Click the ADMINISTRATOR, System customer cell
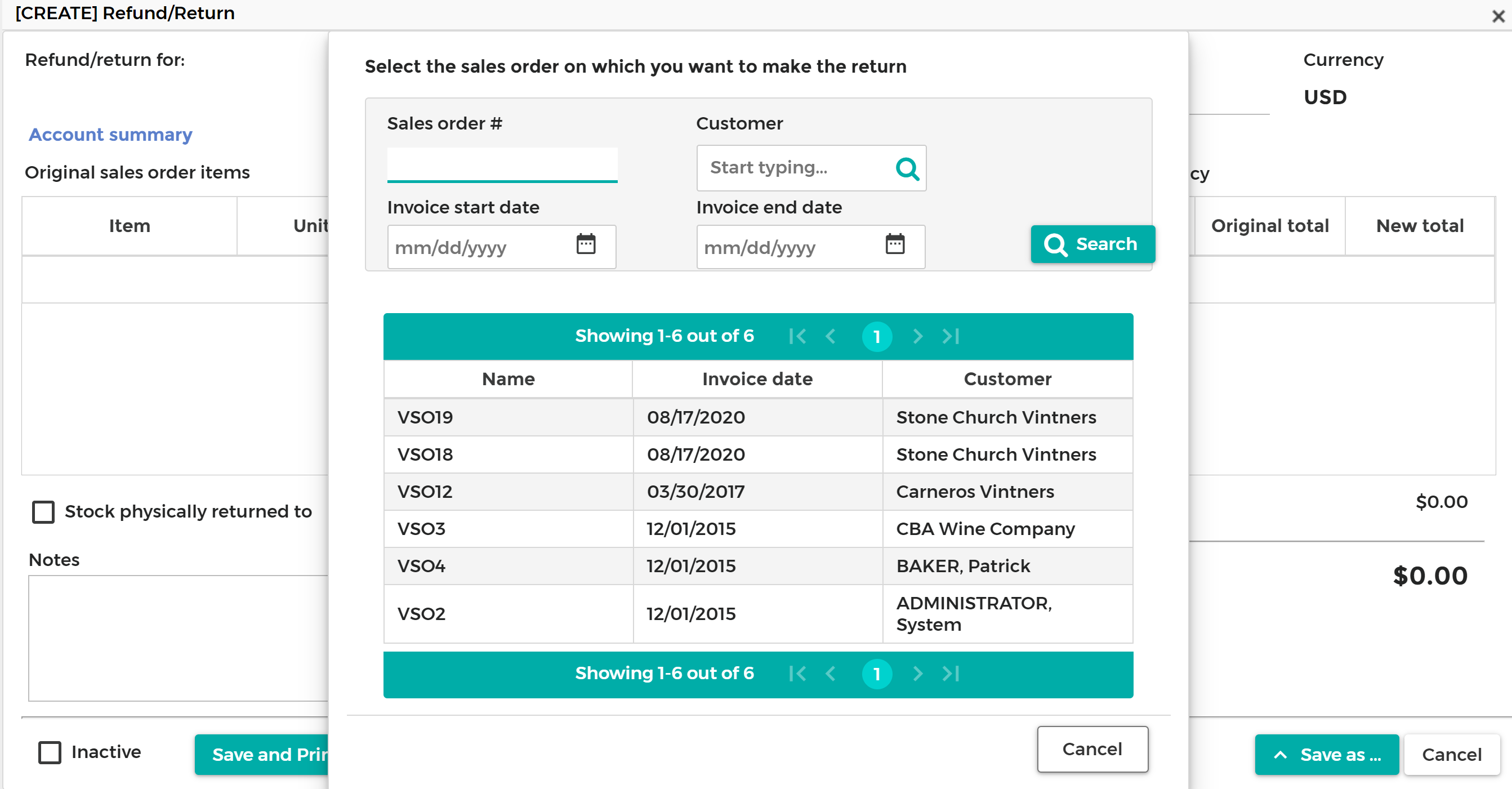 1008,614
